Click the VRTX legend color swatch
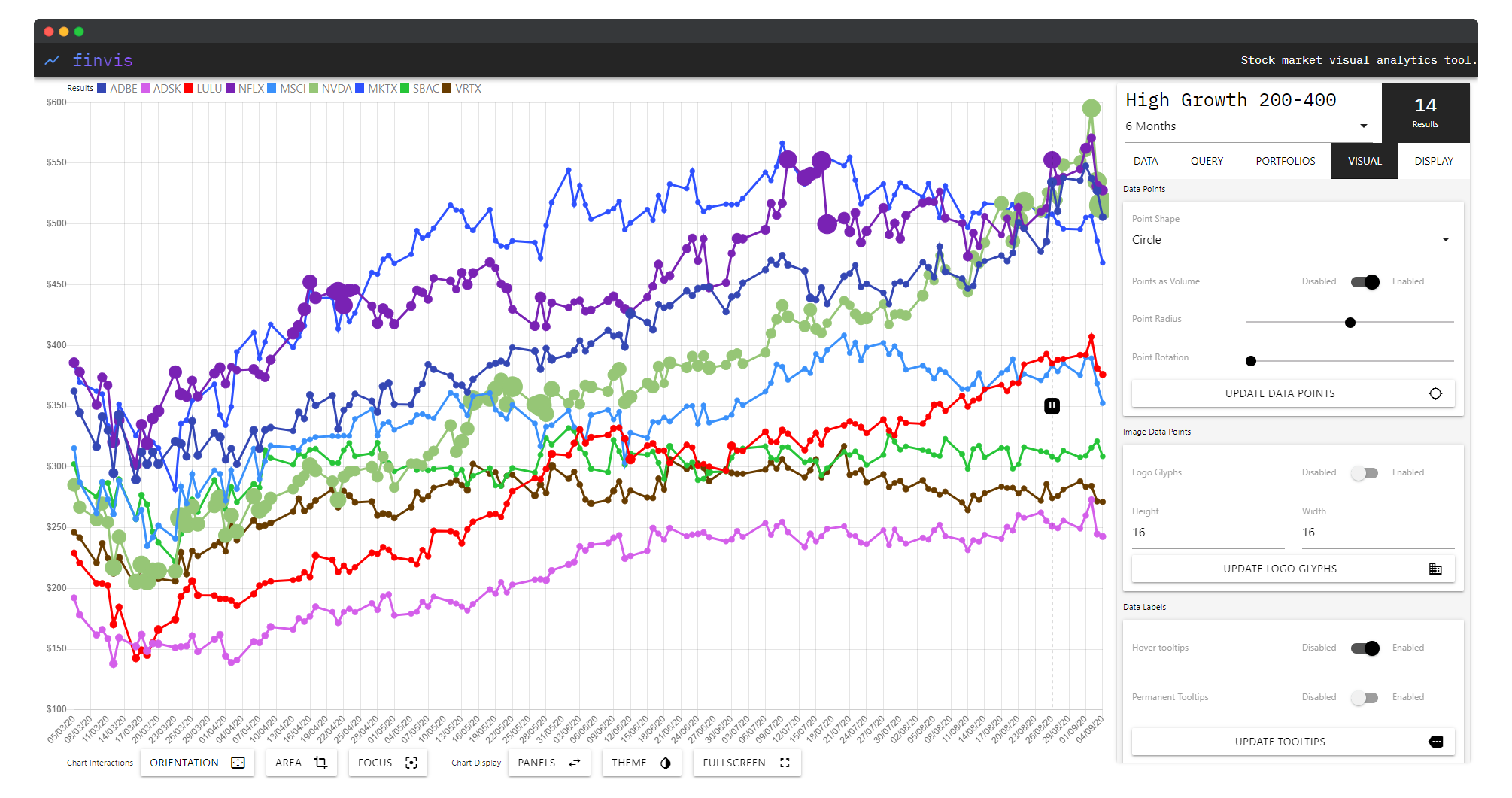Viewport: 1512px width, 798px height. click(x=447, y=89)
